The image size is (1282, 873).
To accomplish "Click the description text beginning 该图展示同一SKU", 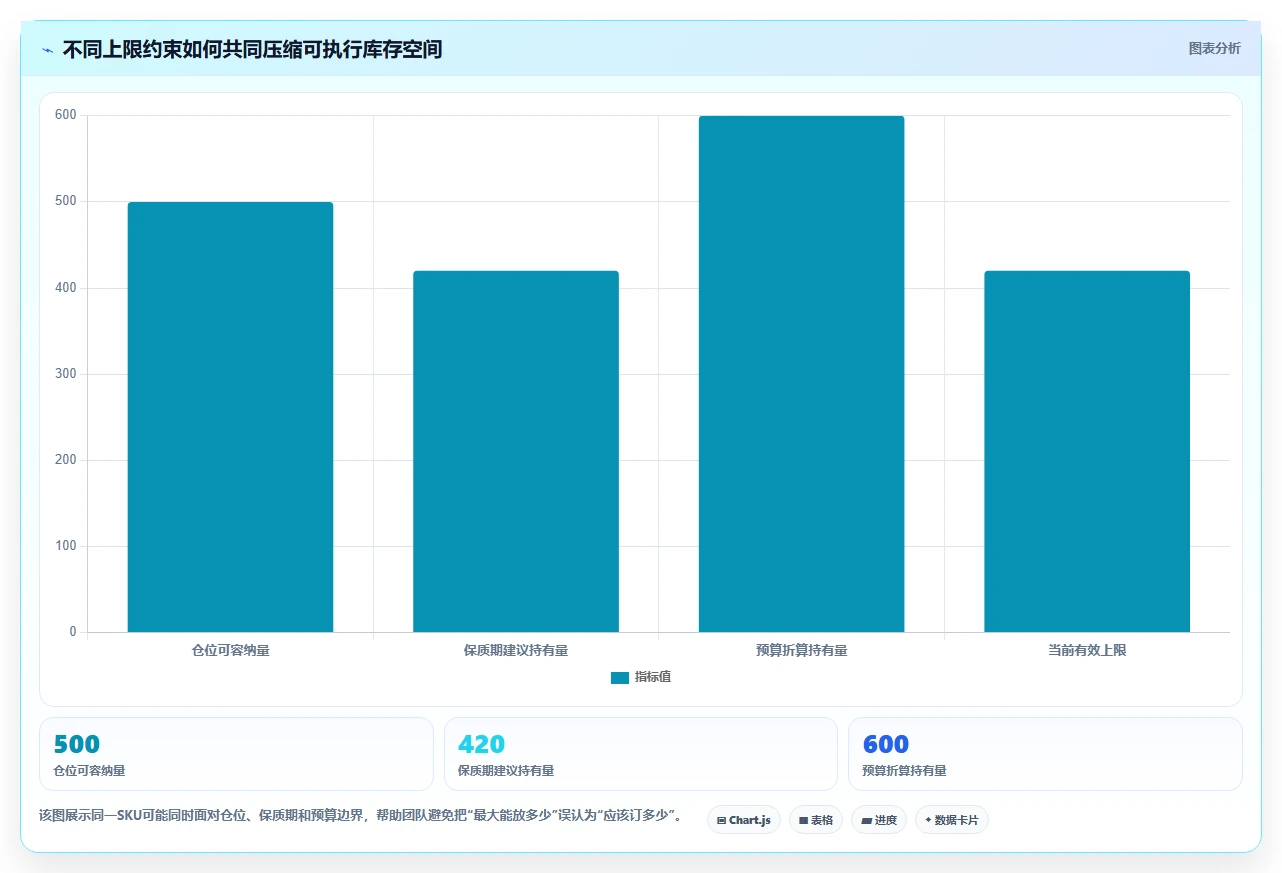I will [363, 816].
